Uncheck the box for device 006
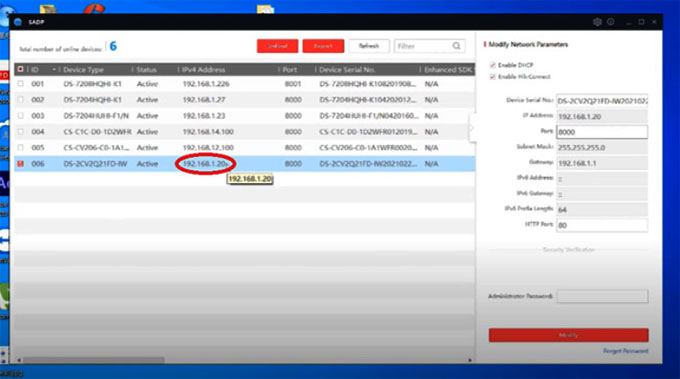 tap(20, 164)
